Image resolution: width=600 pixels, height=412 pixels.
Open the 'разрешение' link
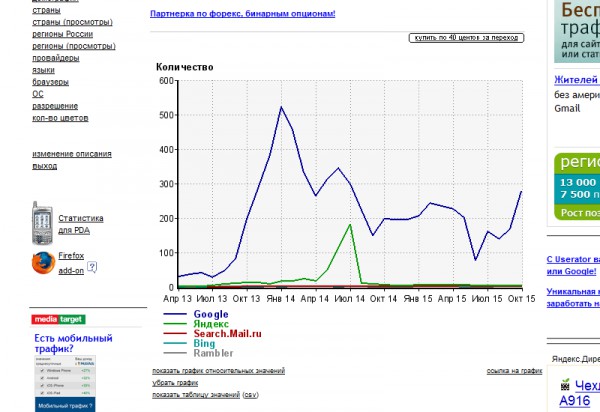coord(55,106)
